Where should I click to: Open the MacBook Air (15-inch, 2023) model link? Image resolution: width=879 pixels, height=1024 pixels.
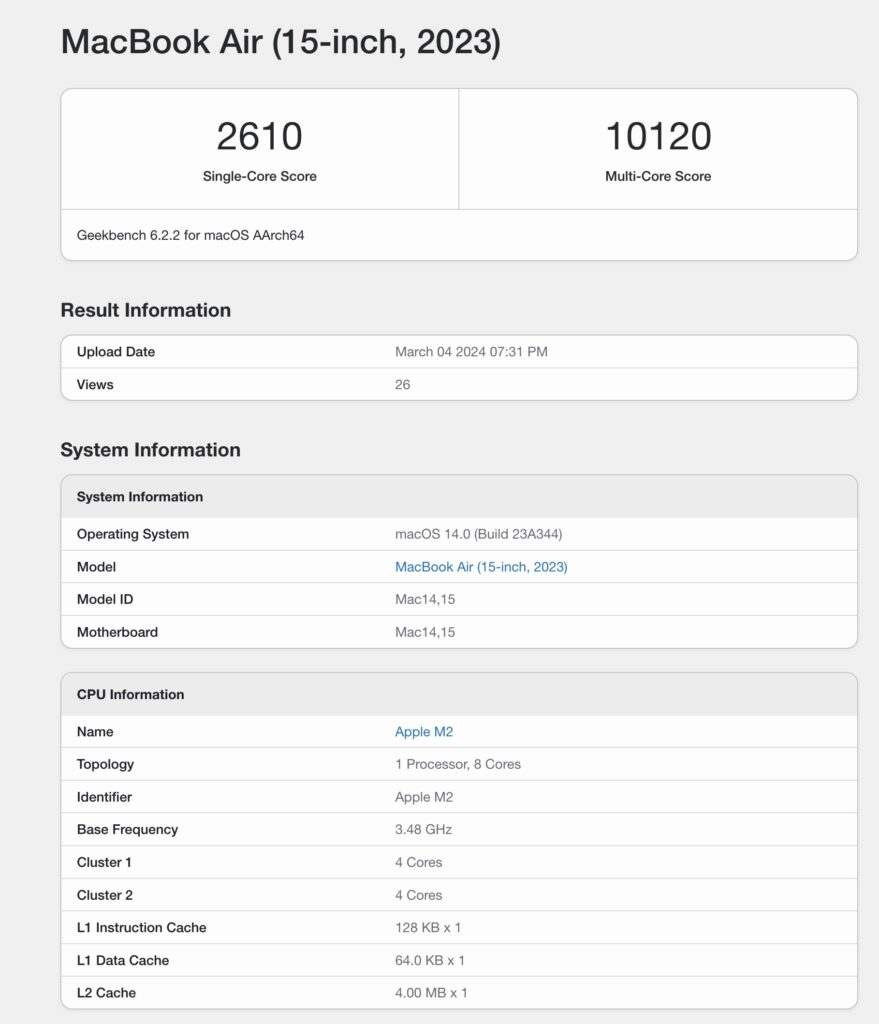[481, 567]
